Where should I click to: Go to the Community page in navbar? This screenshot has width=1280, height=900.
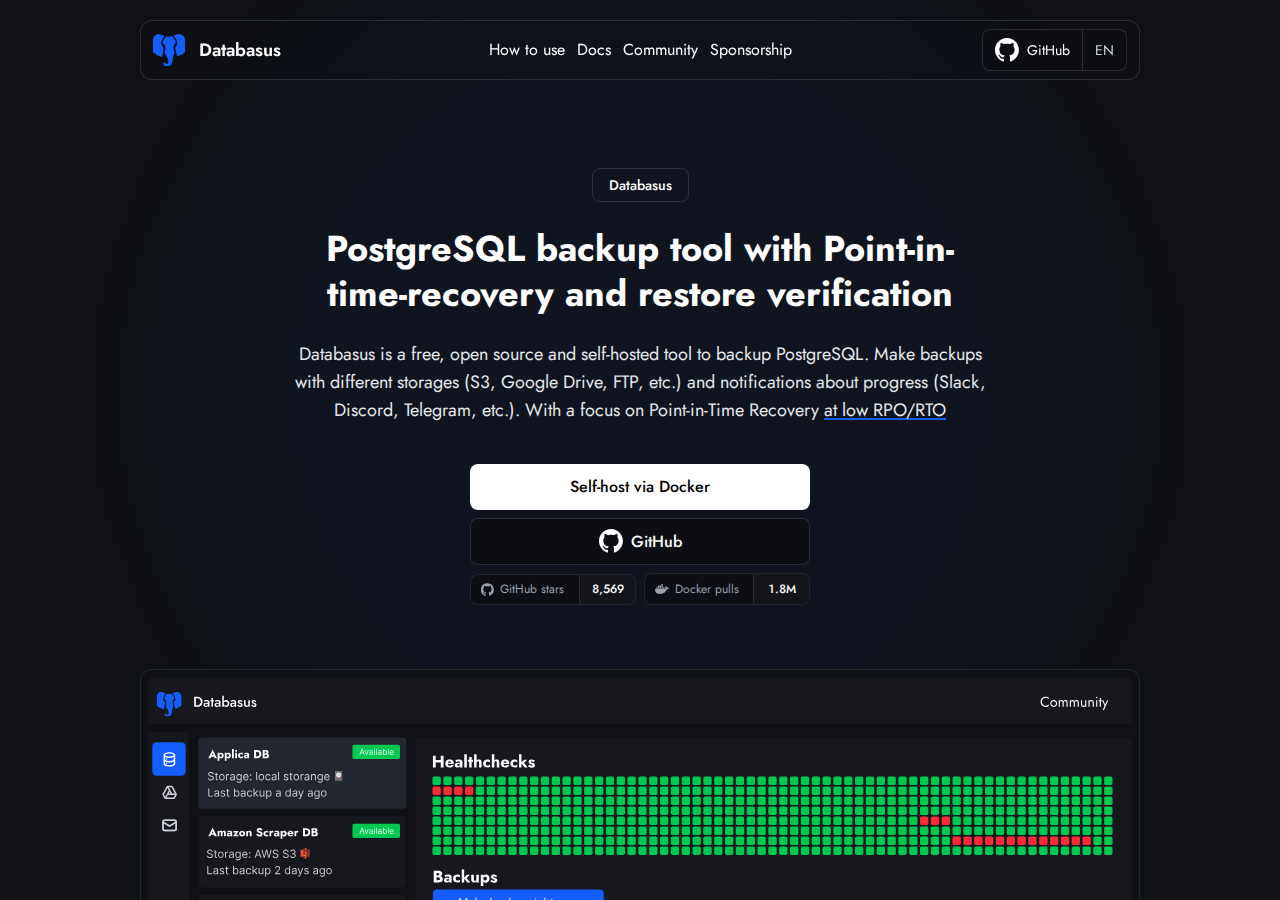tap(660, 50)
